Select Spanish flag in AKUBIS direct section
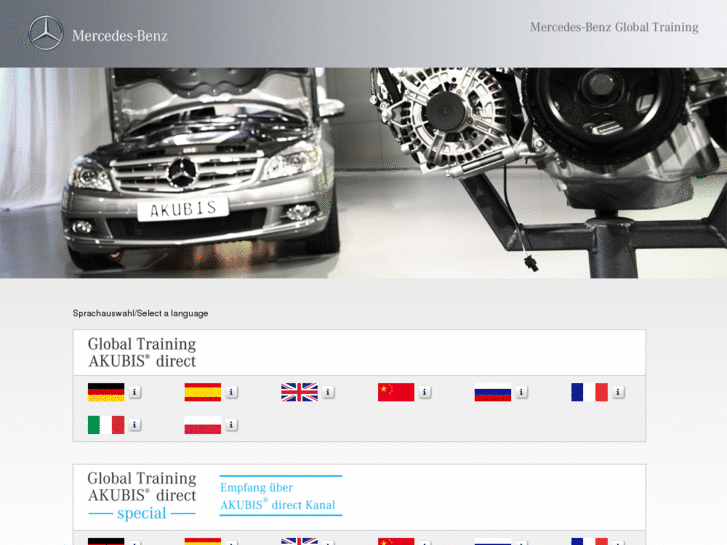Image resolution: width=727 pixels, height=545 pixels. tap(203, 392)
